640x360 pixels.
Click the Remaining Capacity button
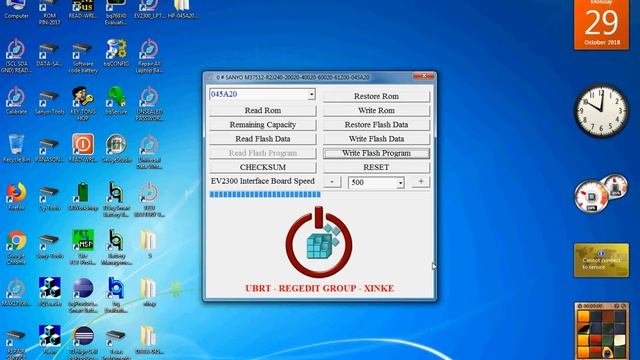(x=262, y=125)
